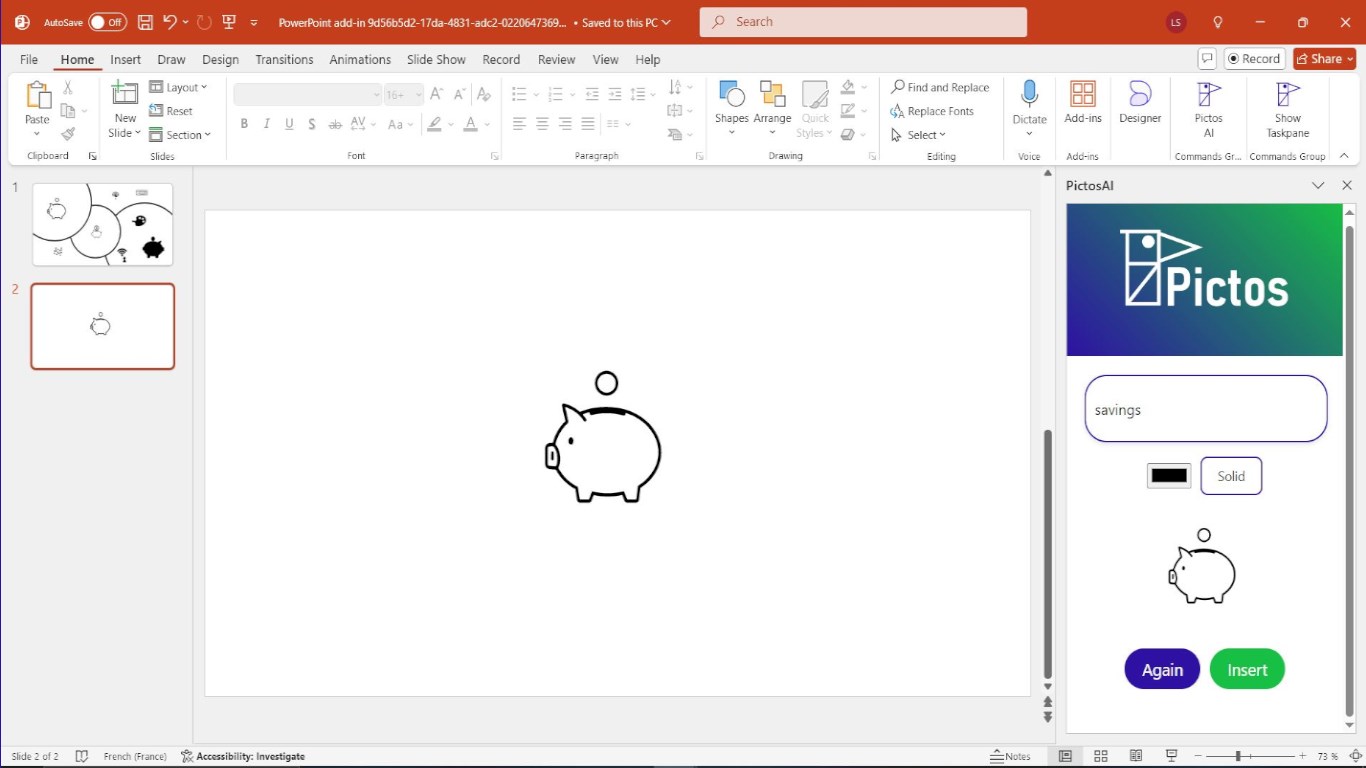The width and height of the screenshot is (1366, 768).
Task: Open the font size combo box
Action: pyautogui.click(x=404, y=95)
